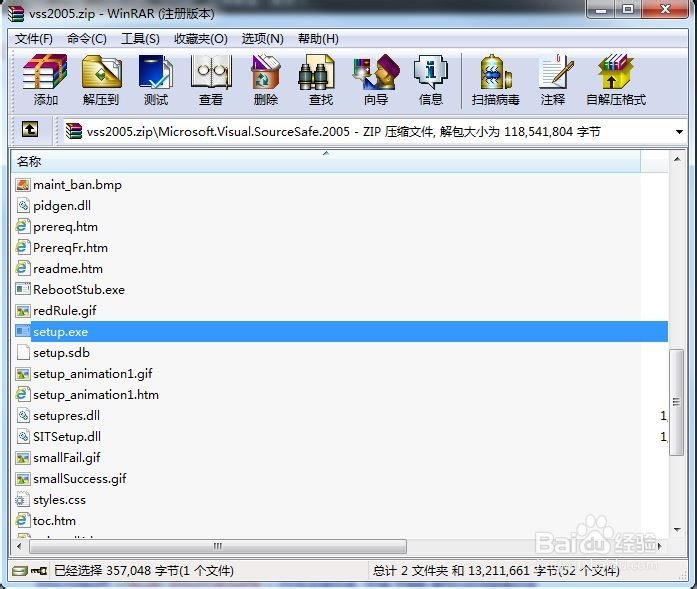
Task: Click the key icon in status bar
Action: coord(39,570)
